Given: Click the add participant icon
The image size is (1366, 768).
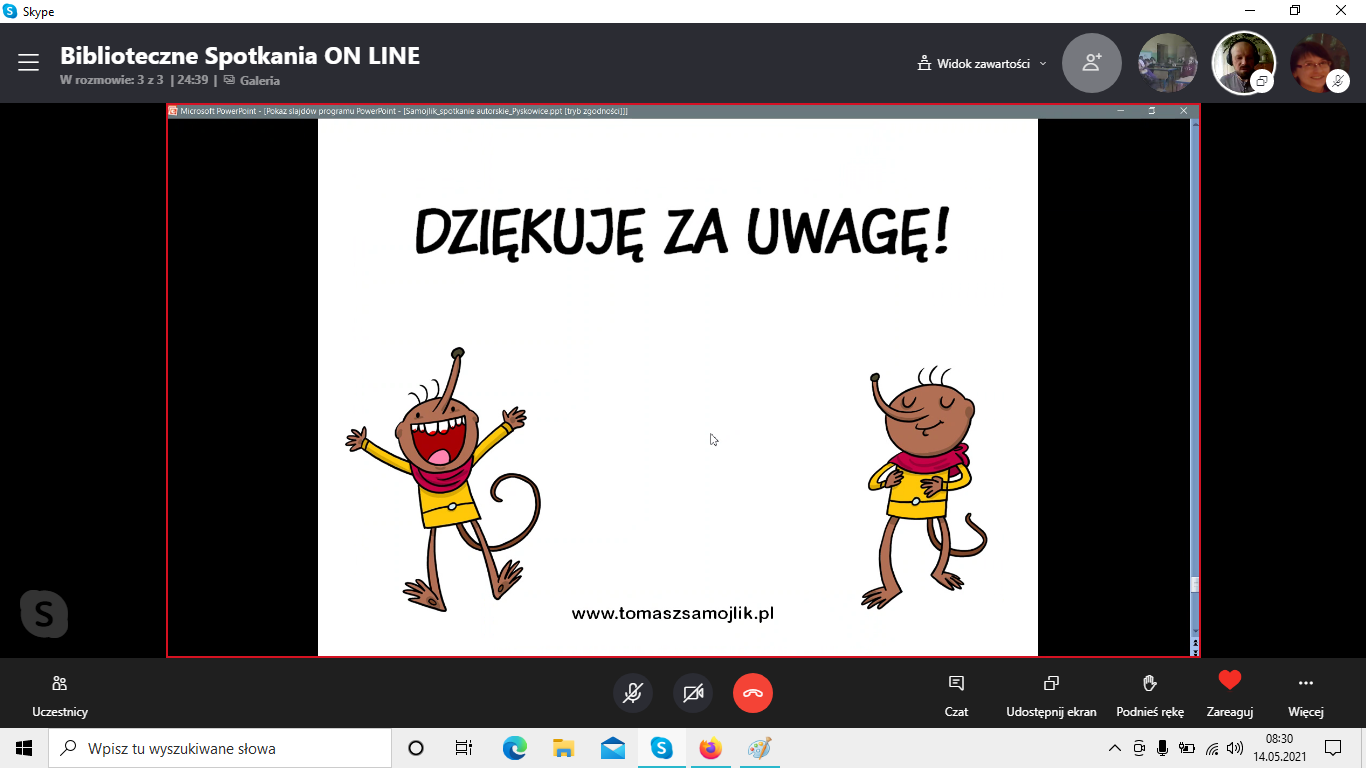Looking at the screenshot, I should (1092, 62).
